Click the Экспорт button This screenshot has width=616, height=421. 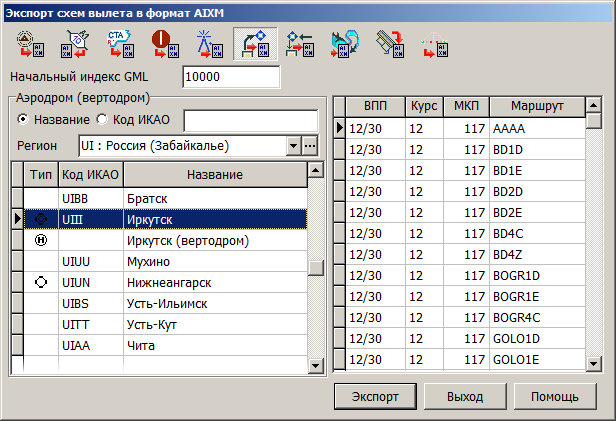[375, 397]
